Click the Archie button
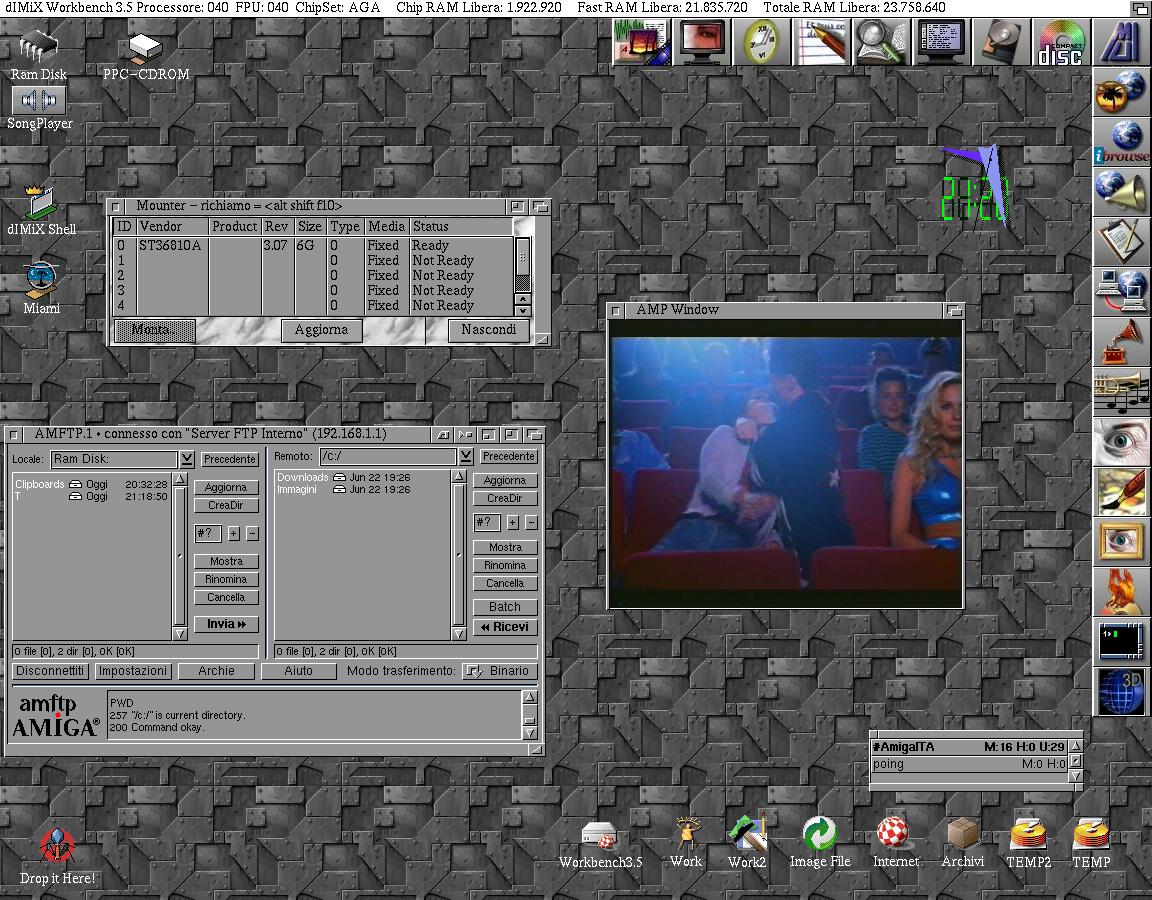 tap(216, 671)
